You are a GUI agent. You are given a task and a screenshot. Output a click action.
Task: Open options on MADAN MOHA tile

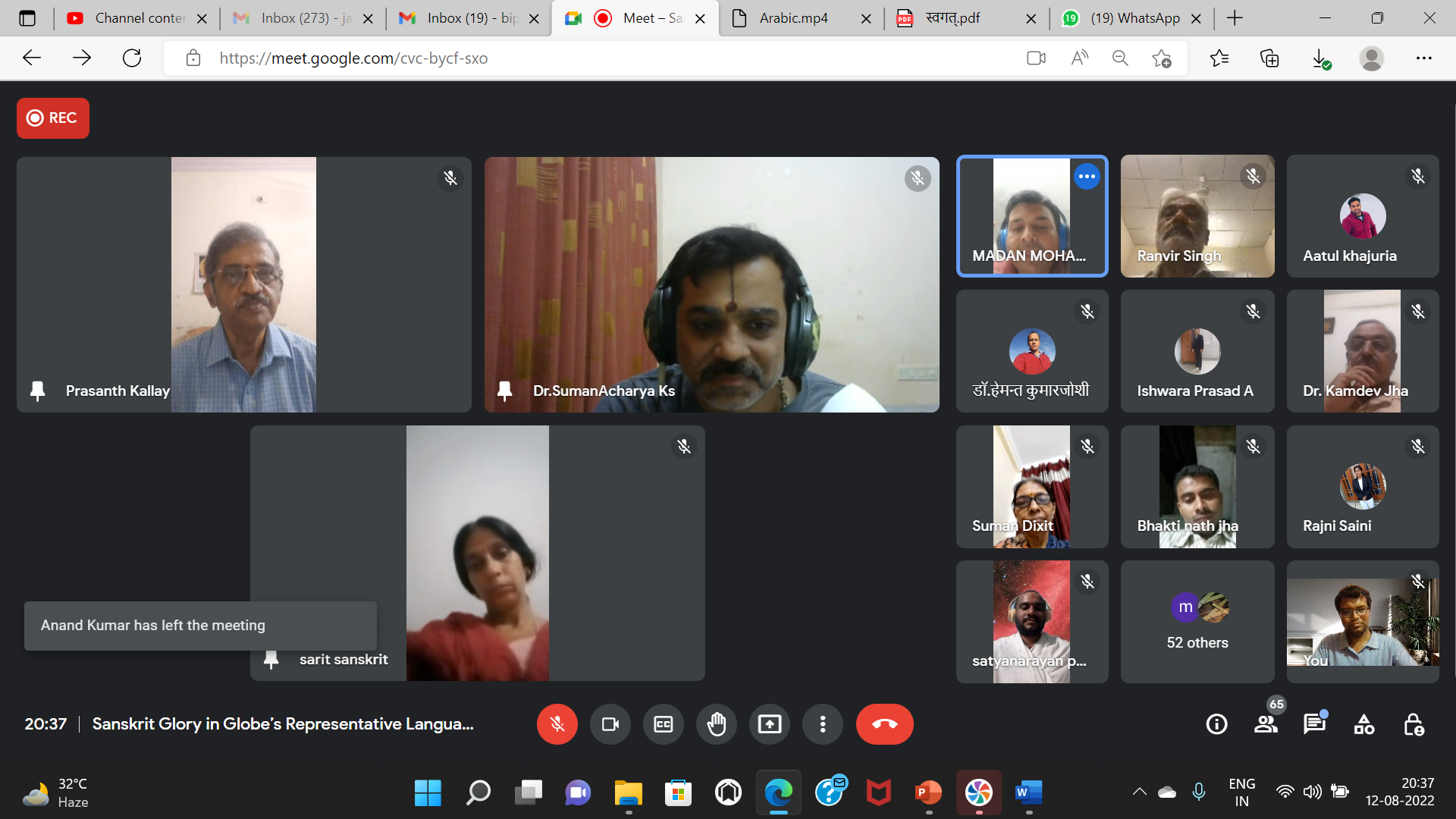1087,177
